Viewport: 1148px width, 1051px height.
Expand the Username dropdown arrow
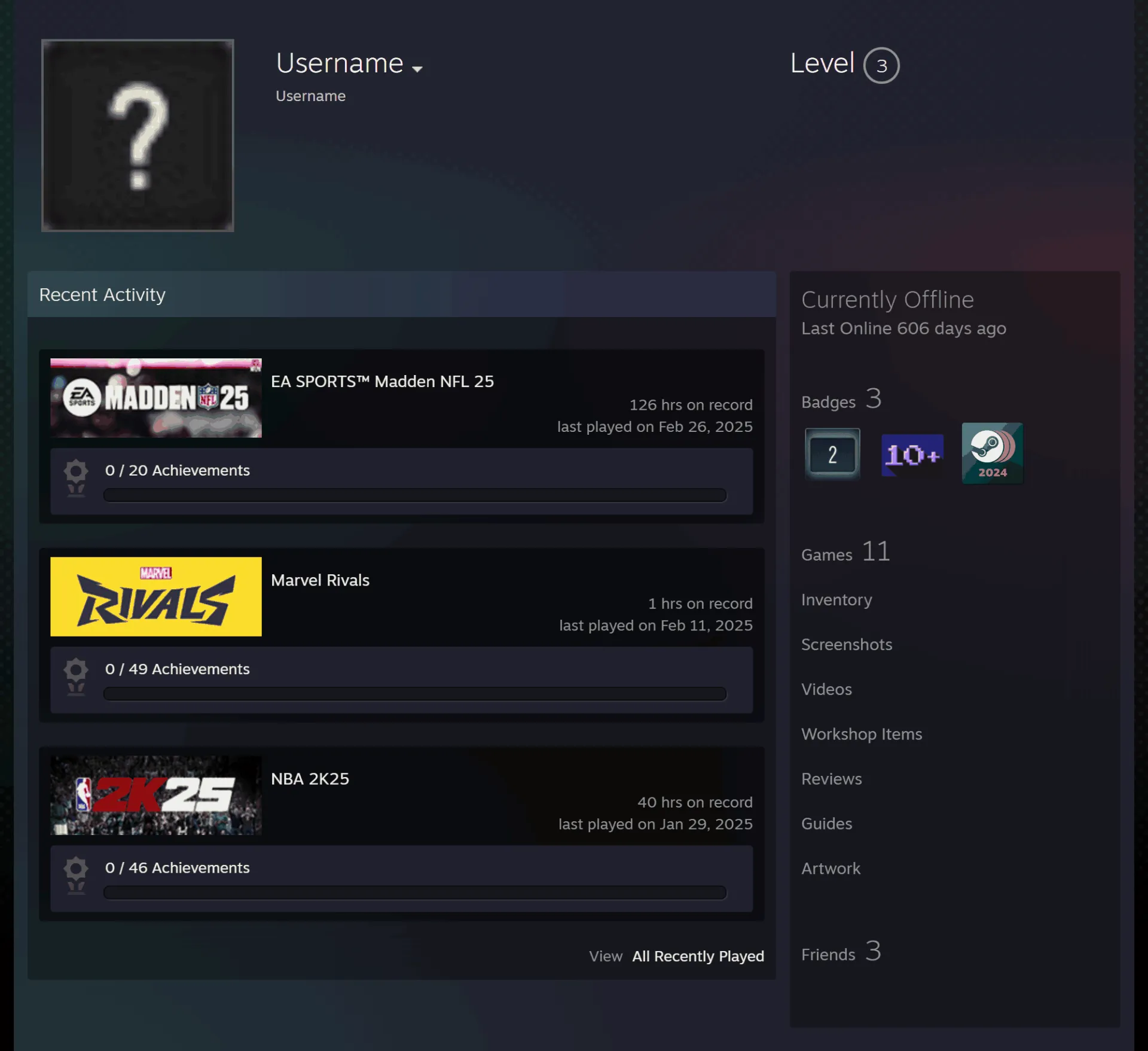click(417, 69)
